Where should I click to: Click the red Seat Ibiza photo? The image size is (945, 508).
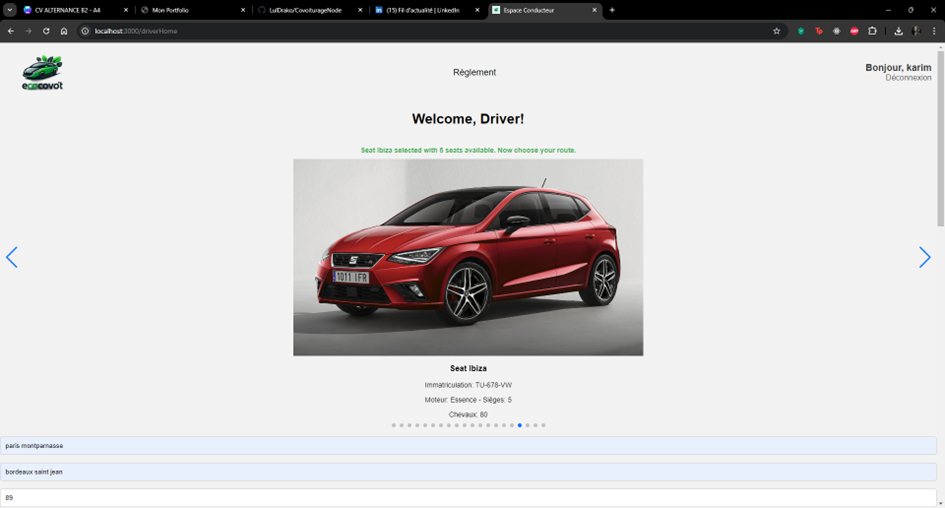[x=468, y=257]
